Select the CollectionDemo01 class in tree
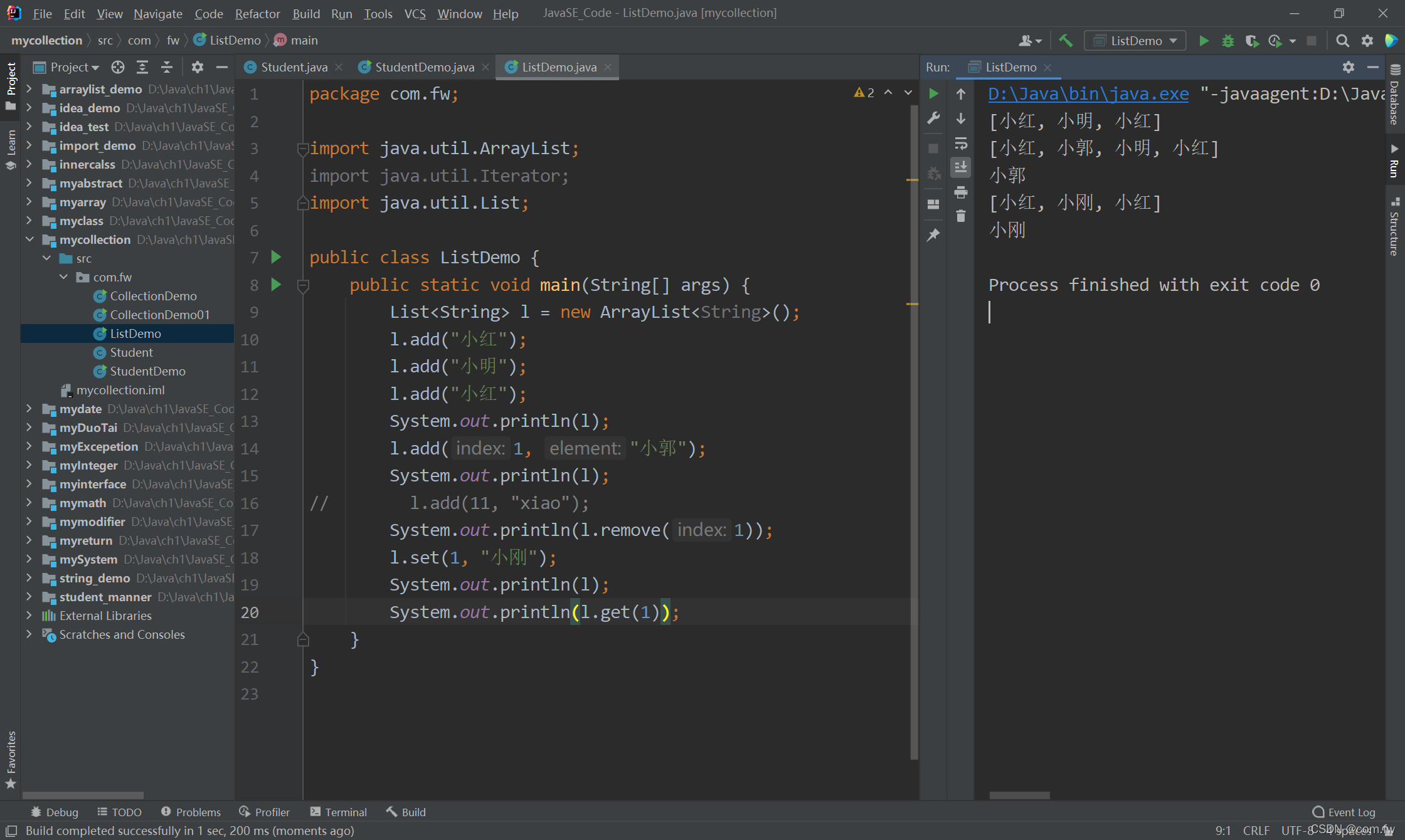The width and height of the screenshot is (1405, 840). click(159, 315)
